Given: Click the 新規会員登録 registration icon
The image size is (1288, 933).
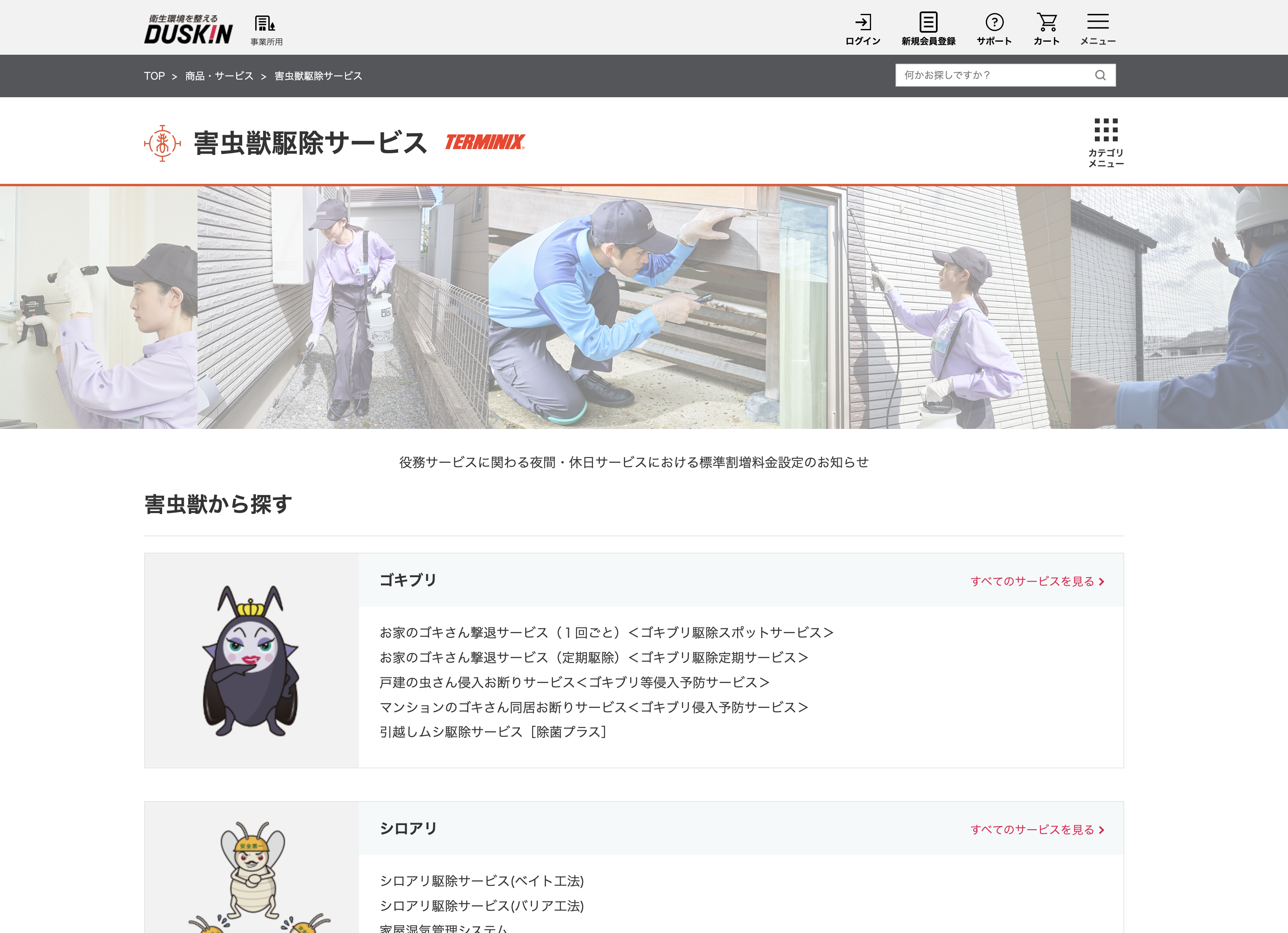Looking at the screenshot, I should (x=927, y=27).
